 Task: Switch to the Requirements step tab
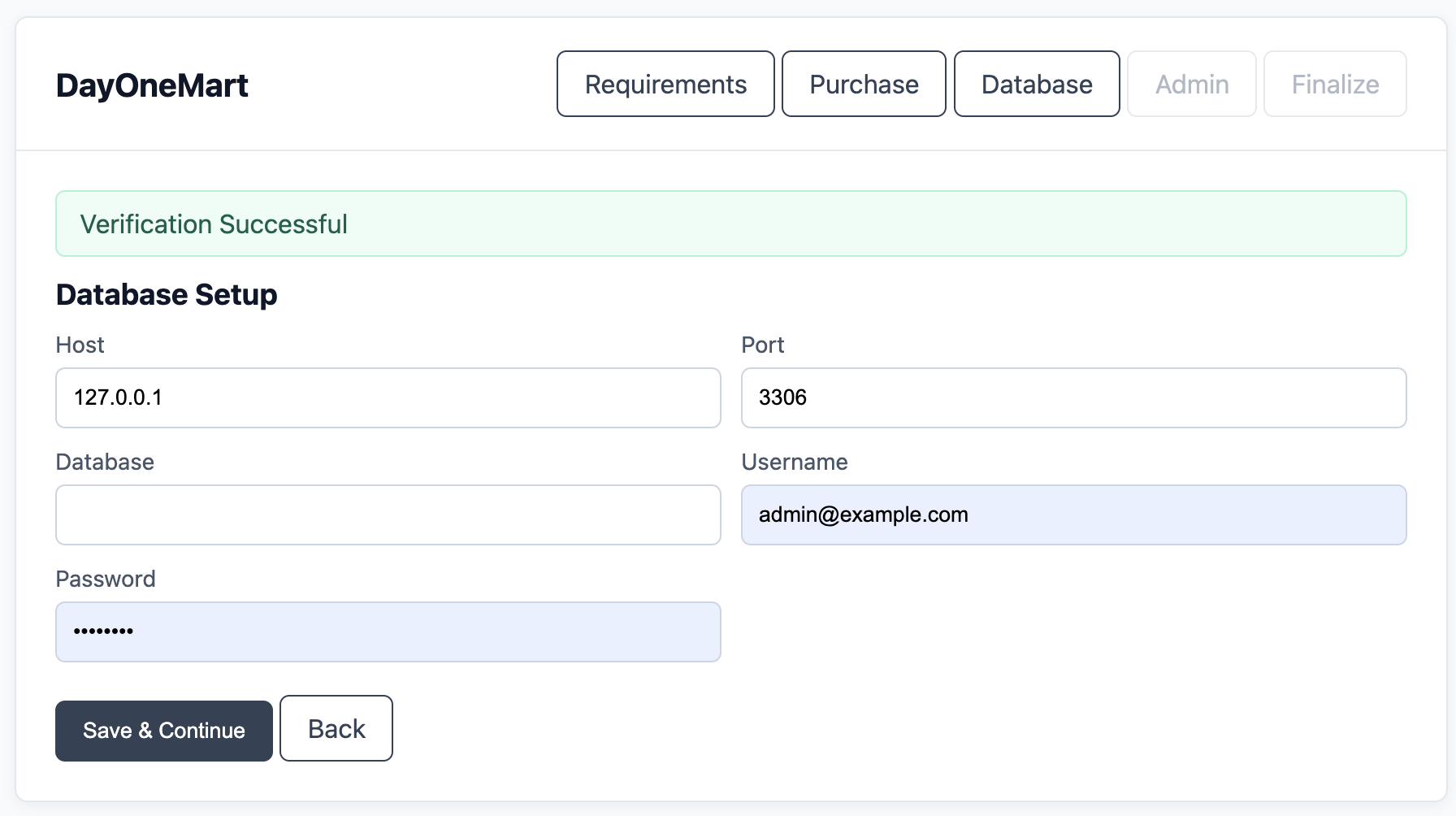[x=665, y=84]
